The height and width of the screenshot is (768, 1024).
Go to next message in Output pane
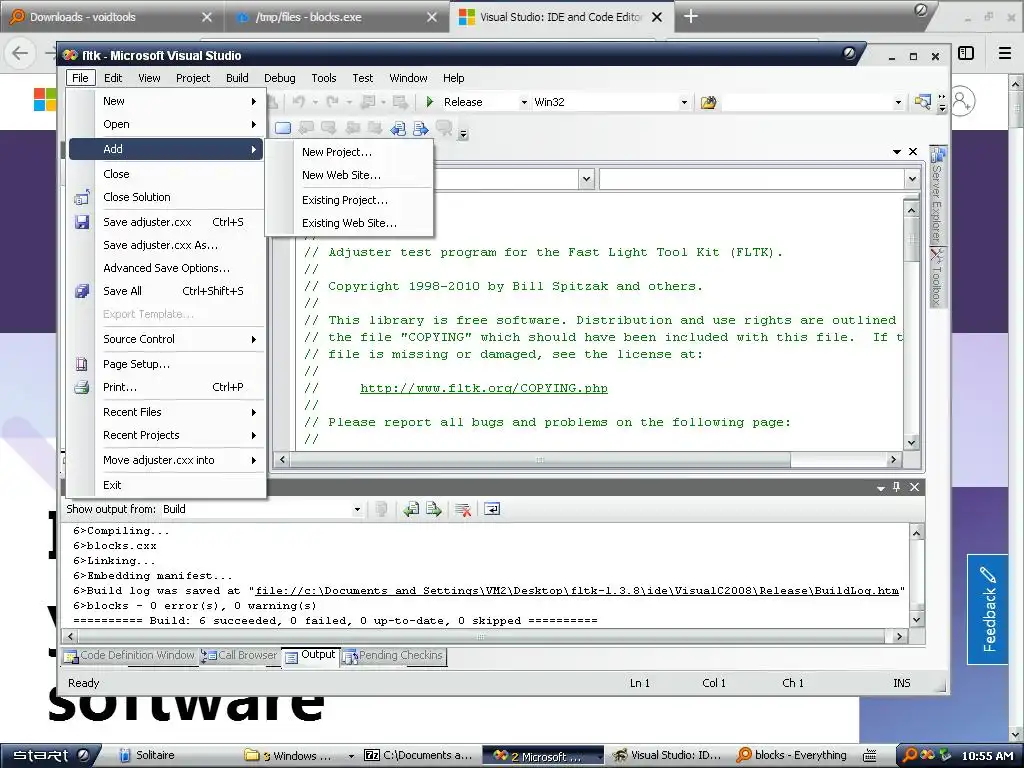(x=434, y=509)
